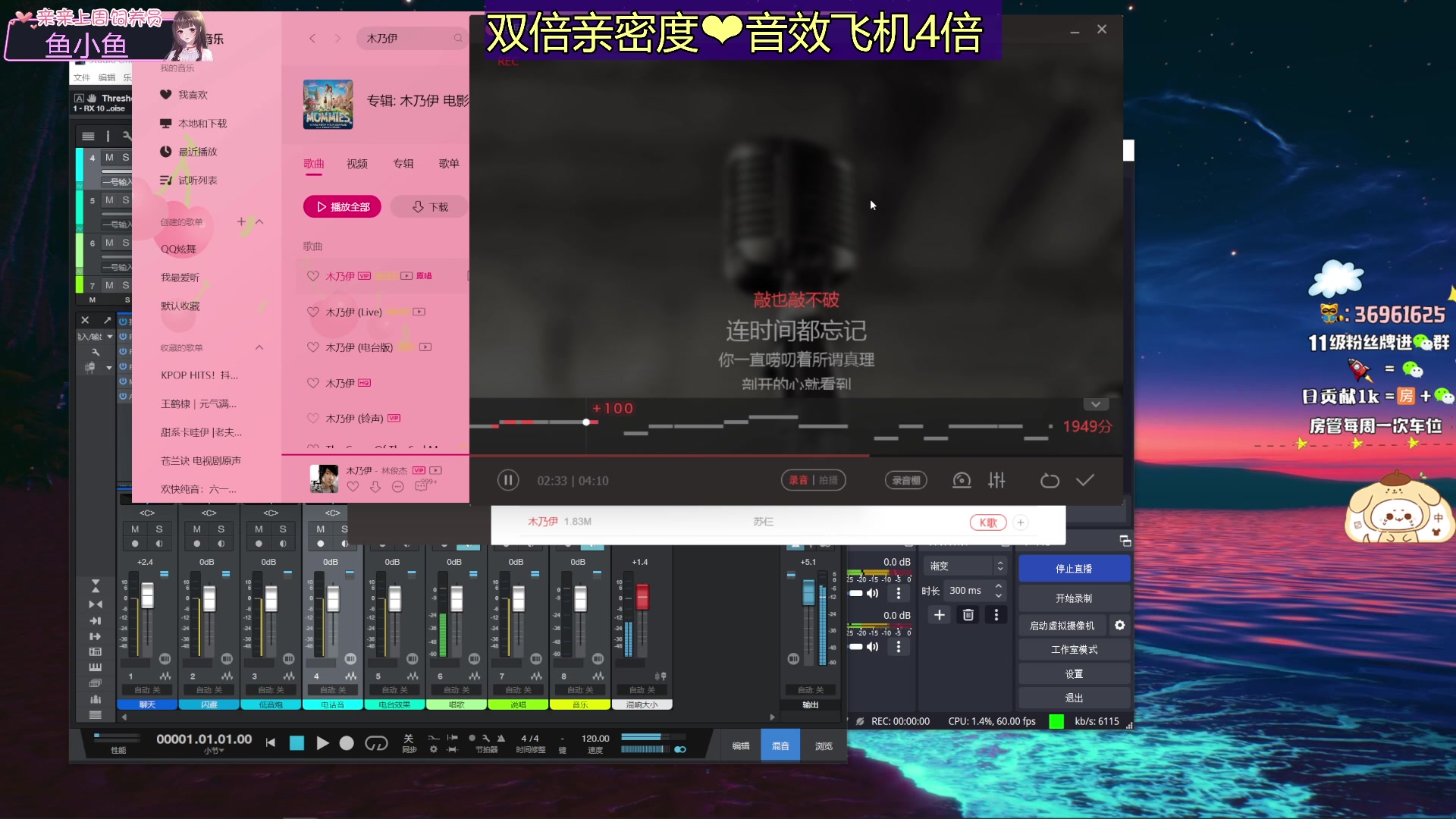
Task: Add a transition with the plus button
Action: click(940, 615)
